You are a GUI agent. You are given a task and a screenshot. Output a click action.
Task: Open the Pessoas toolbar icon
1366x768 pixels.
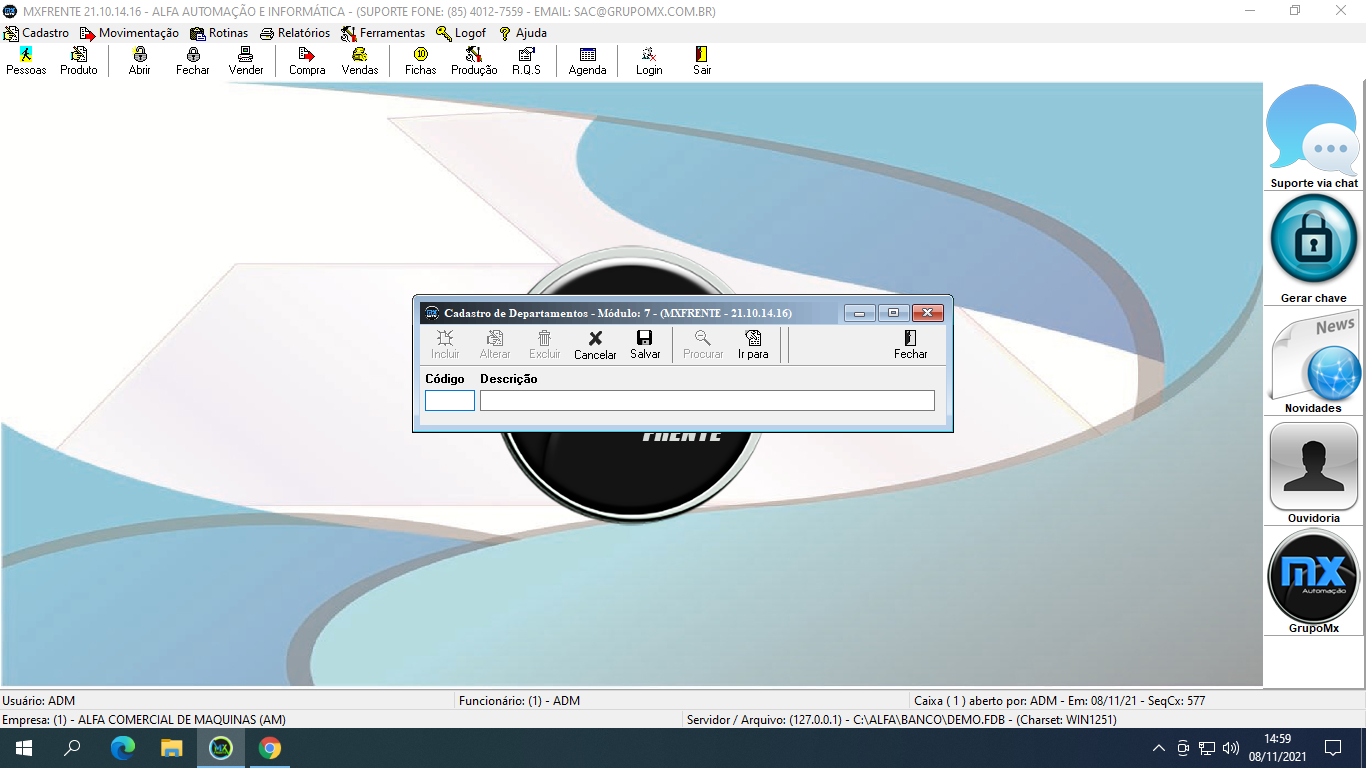click(26, 61)
